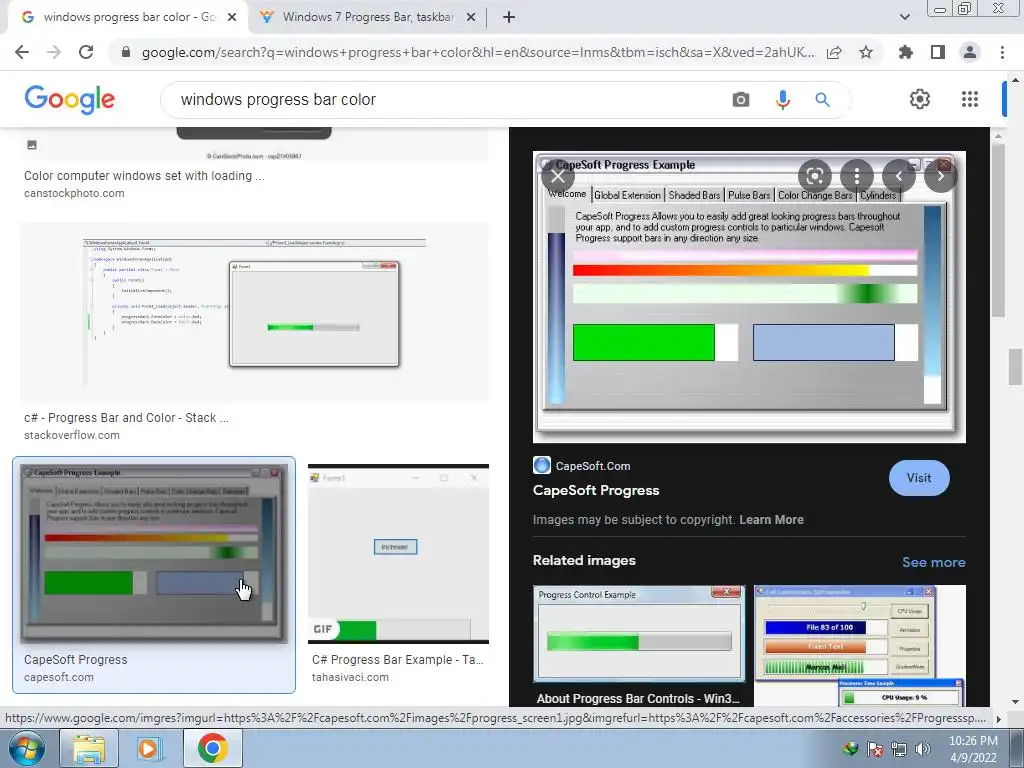Click stackoverflow.com source text

pos(72,435)
